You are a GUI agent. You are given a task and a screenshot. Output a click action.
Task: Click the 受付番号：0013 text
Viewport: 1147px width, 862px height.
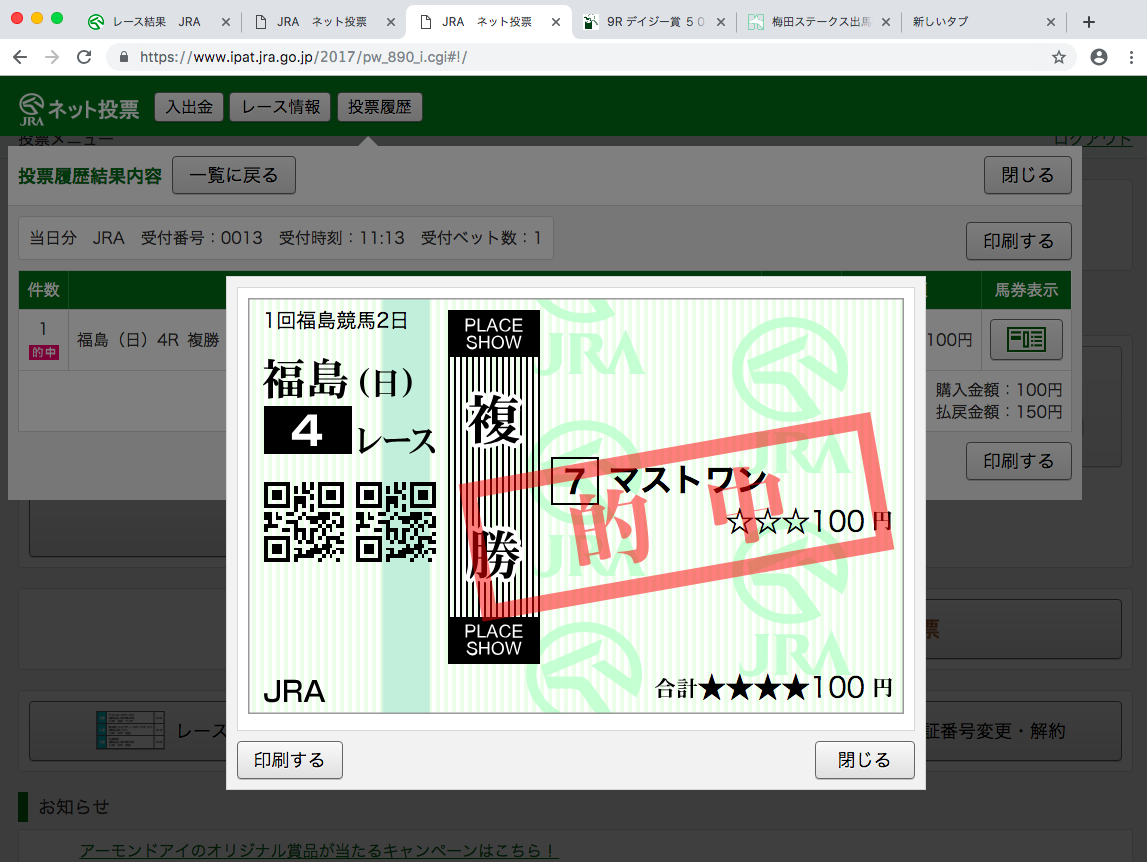point(202,238)
